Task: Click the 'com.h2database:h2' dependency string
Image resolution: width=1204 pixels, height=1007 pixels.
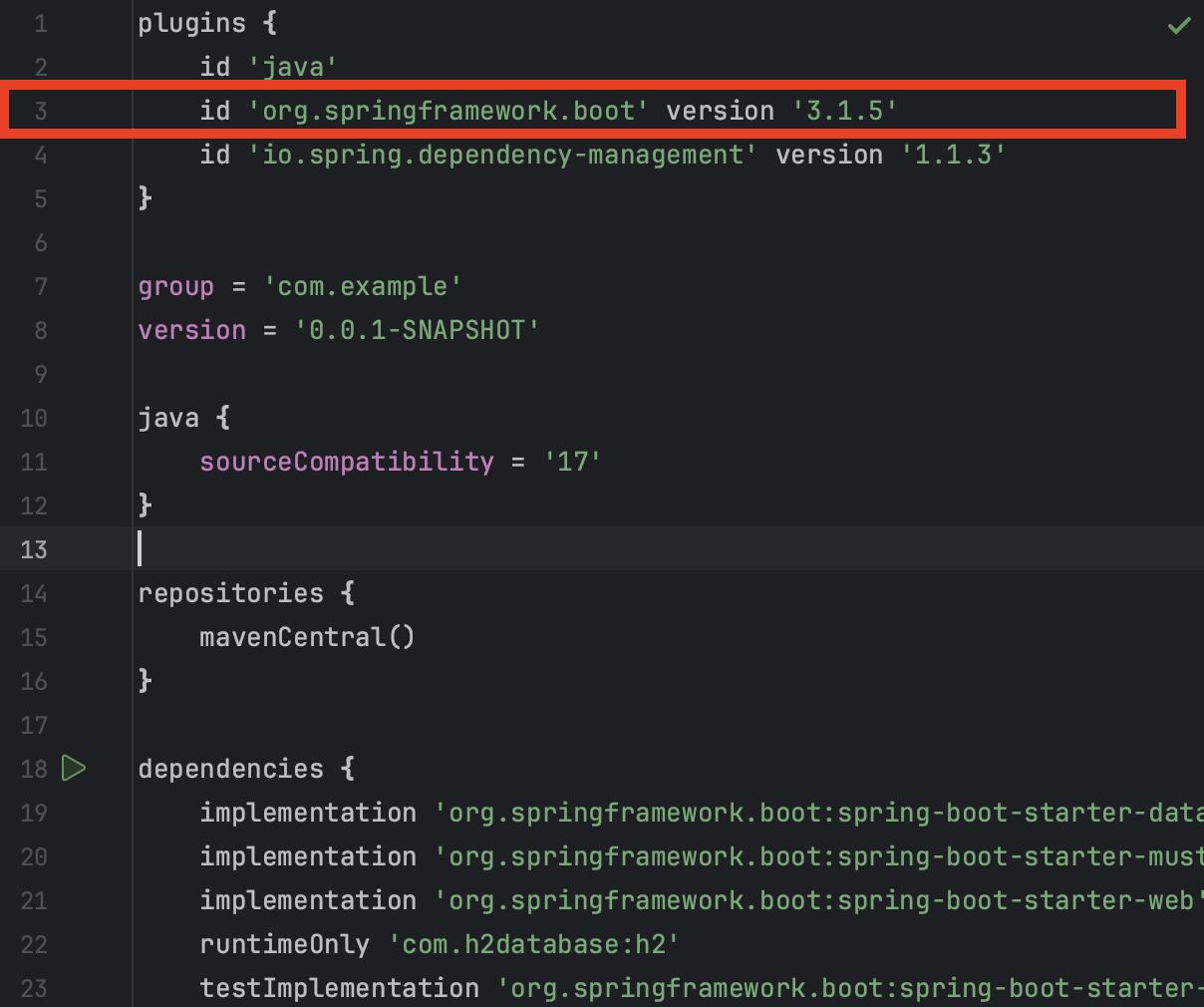Action: click(x=534, y=944)
